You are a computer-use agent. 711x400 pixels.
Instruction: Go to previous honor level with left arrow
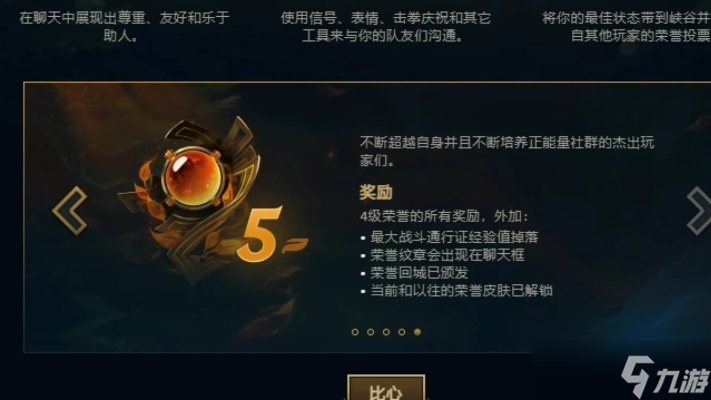point(70,210)
